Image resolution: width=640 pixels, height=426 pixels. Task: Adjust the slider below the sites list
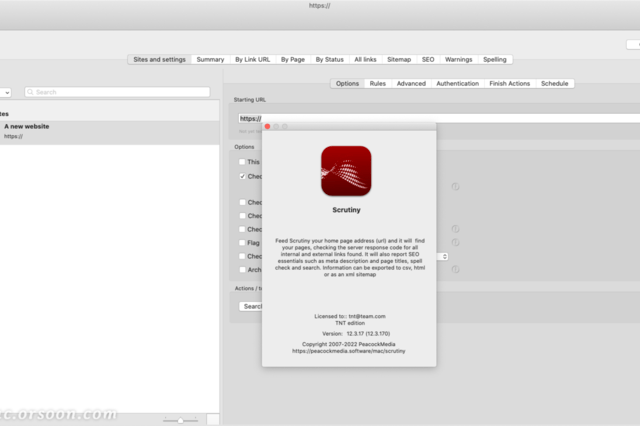(x=180, y=420)
